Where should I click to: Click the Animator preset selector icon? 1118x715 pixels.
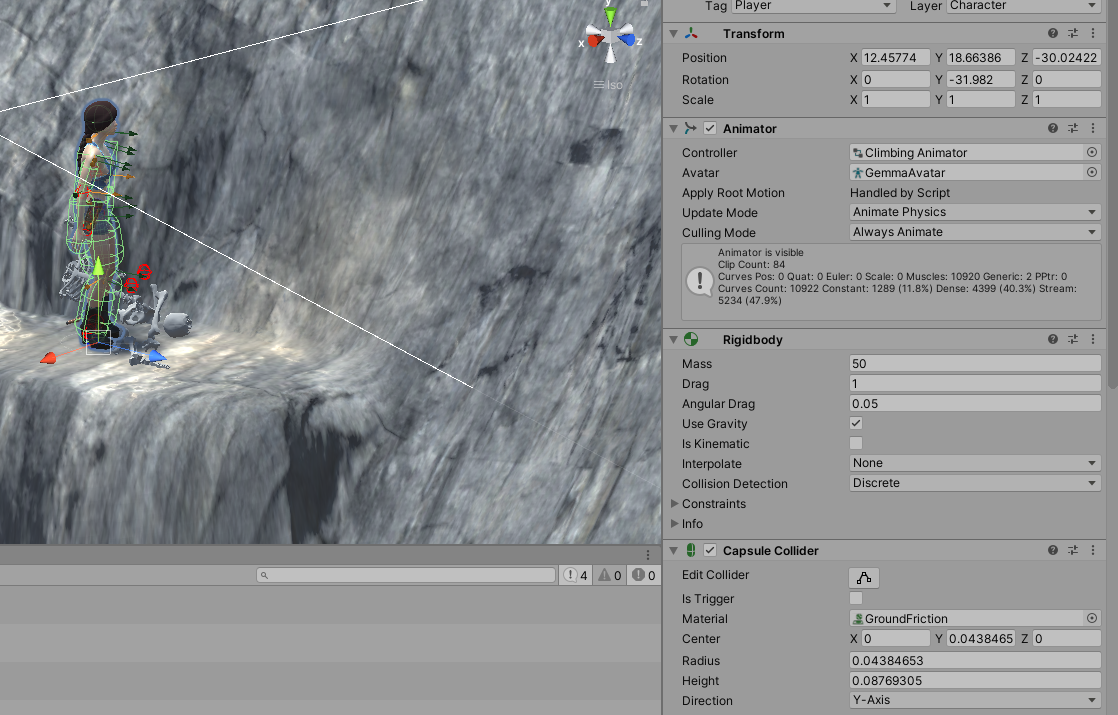[1072, 128]
